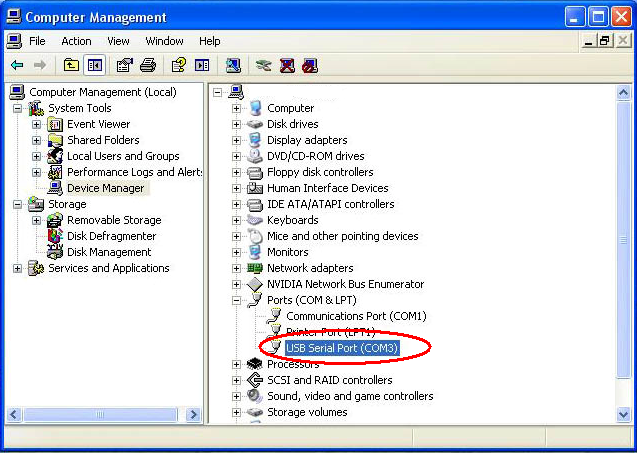637x453 pixels.
Task: Open the Action menu
Action: tap(76, 41)
